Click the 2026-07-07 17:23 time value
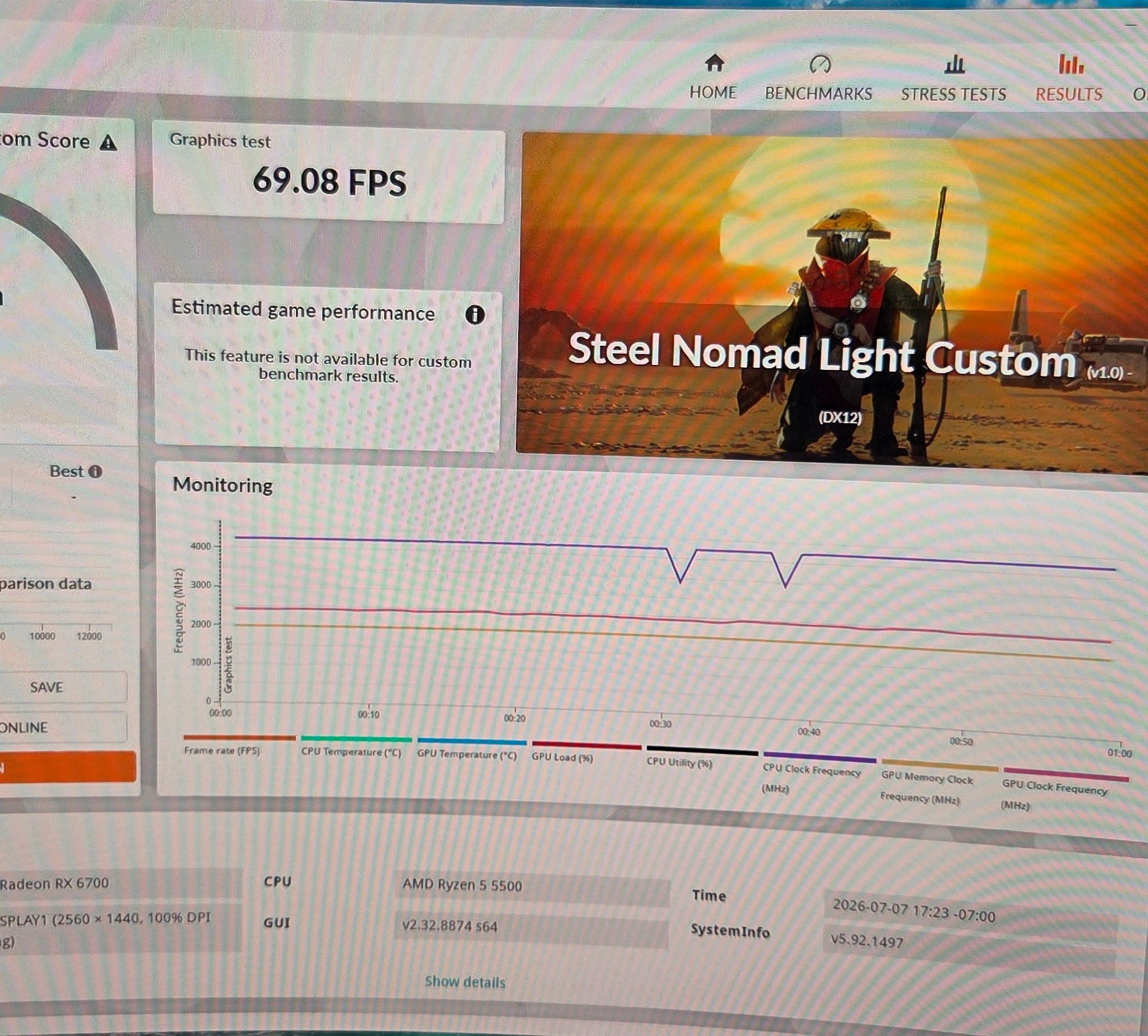This screenshot has width=1148, height=1036. click(914, 912)
